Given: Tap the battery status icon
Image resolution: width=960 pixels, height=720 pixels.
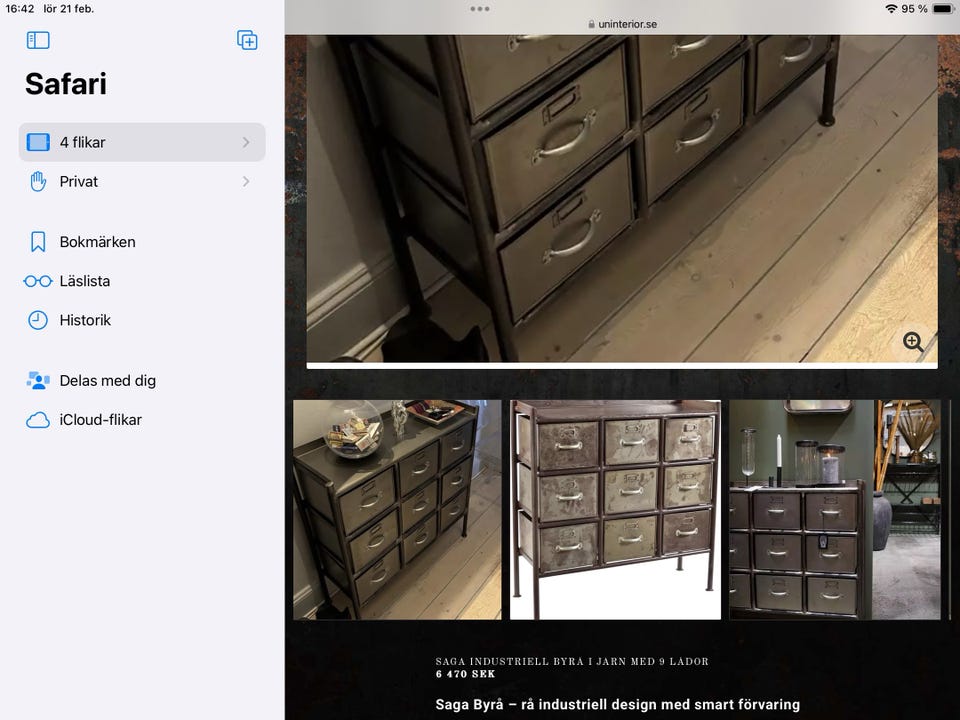Looking at the screenshot, I should [942, 9].
